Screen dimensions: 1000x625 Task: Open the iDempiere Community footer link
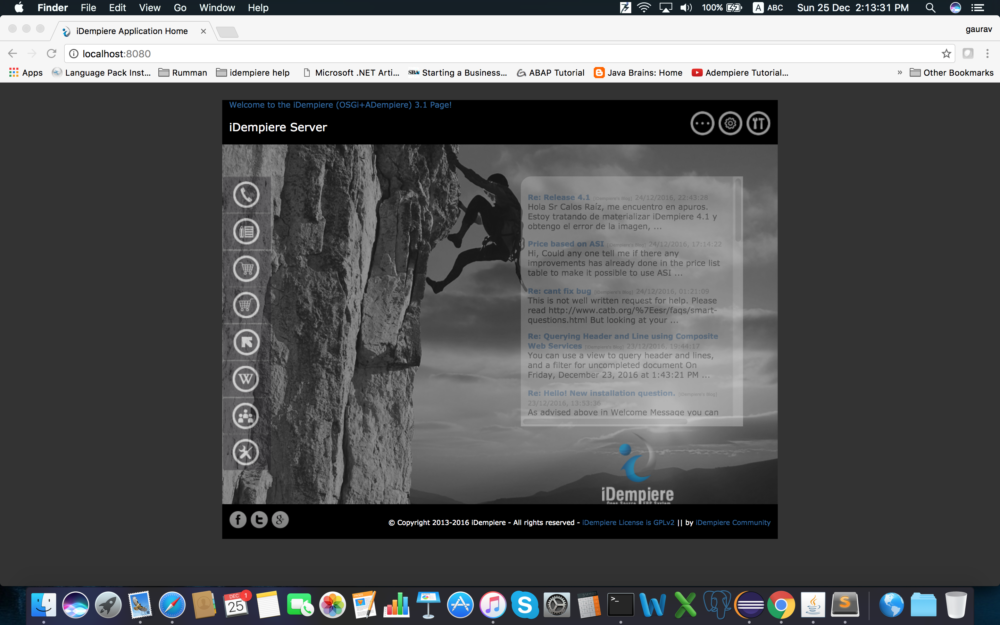tap(733, 522)
